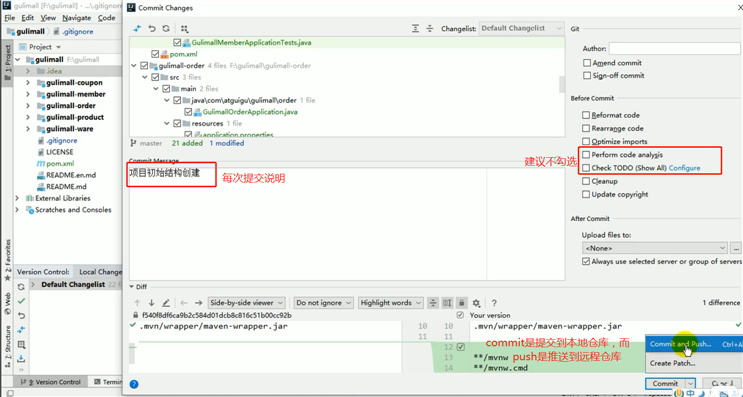This screenshot has width=743, height=397.
Task: Click Refresh icon in Version Control panel
Action: click(x=21, y=287)
